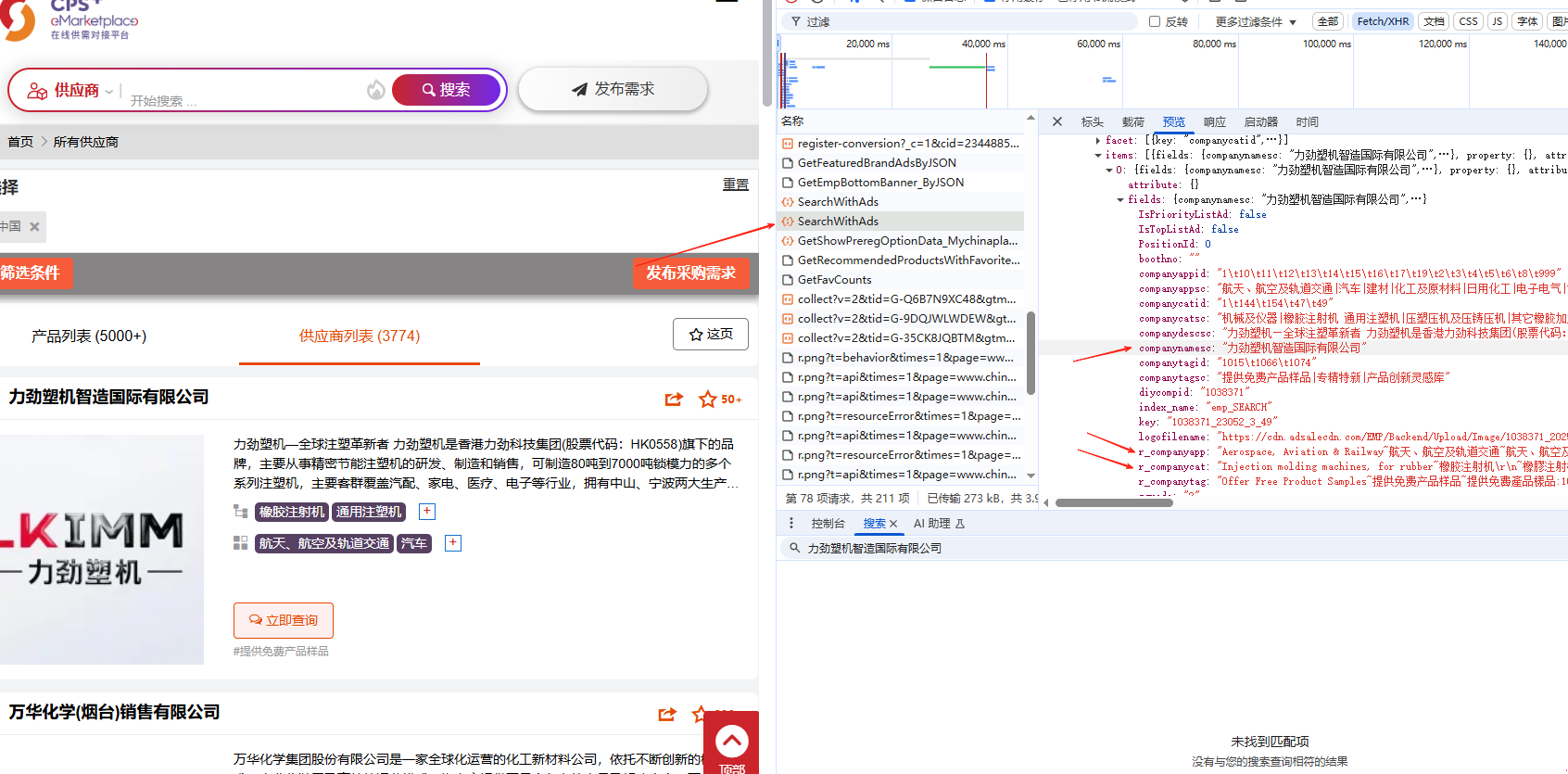Open the 启动器 initiator tab
1568x774 pixels.
(1261, 121)
